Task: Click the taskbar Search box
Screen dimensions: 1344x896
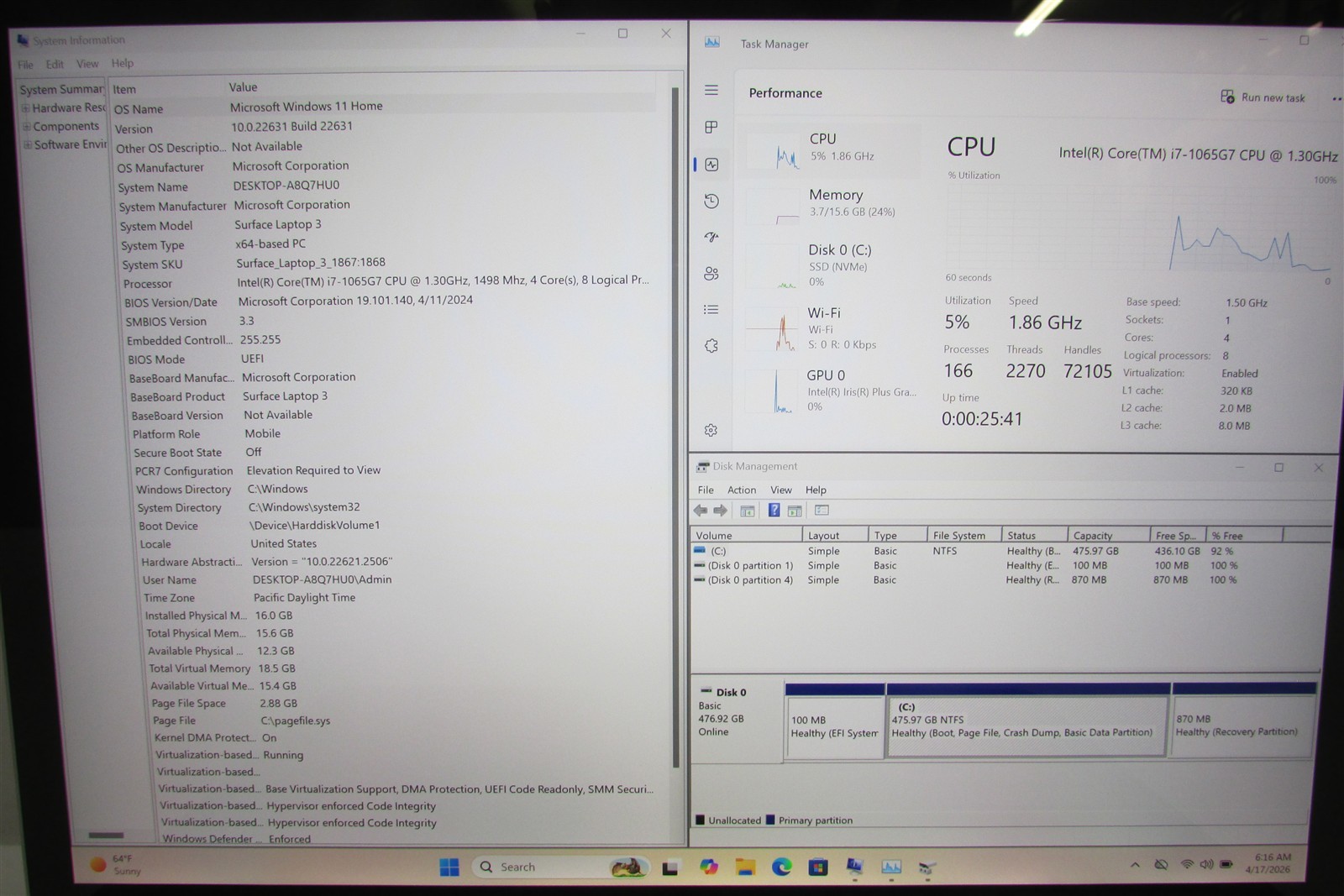Action: tap(561, 867)
